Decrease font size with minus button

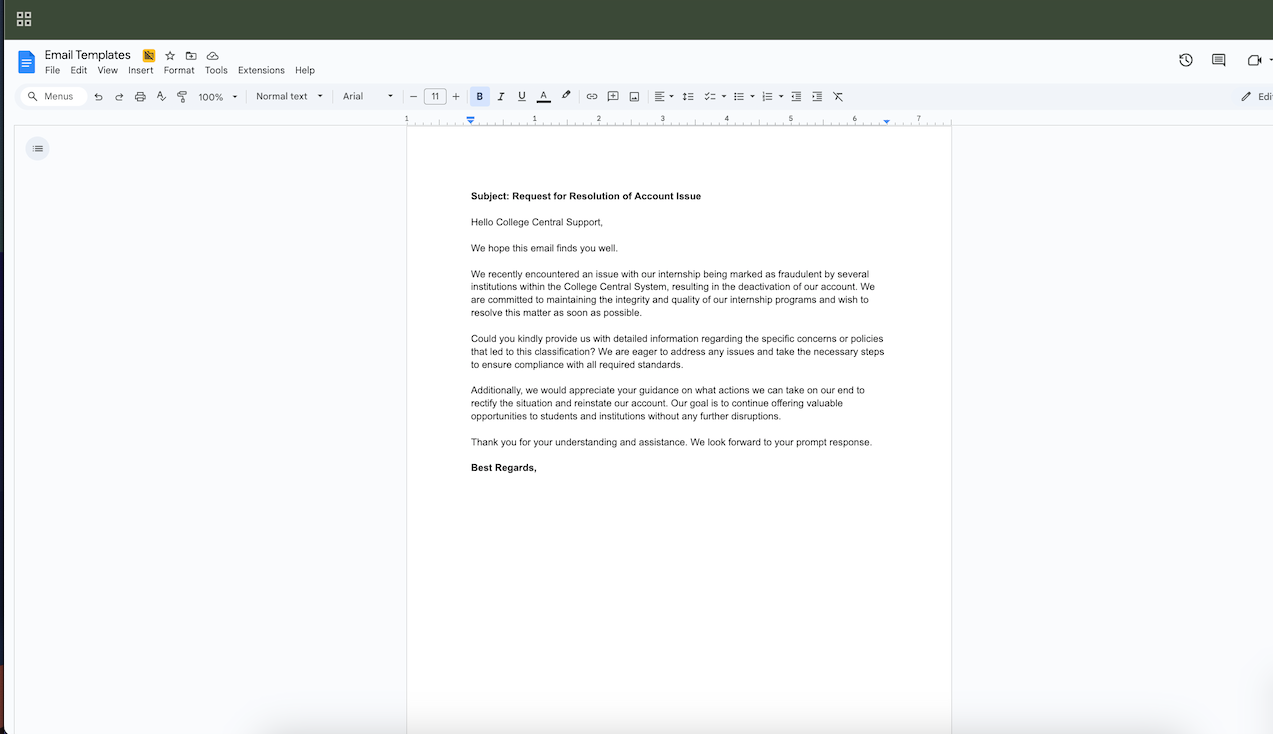click(413, 97)
